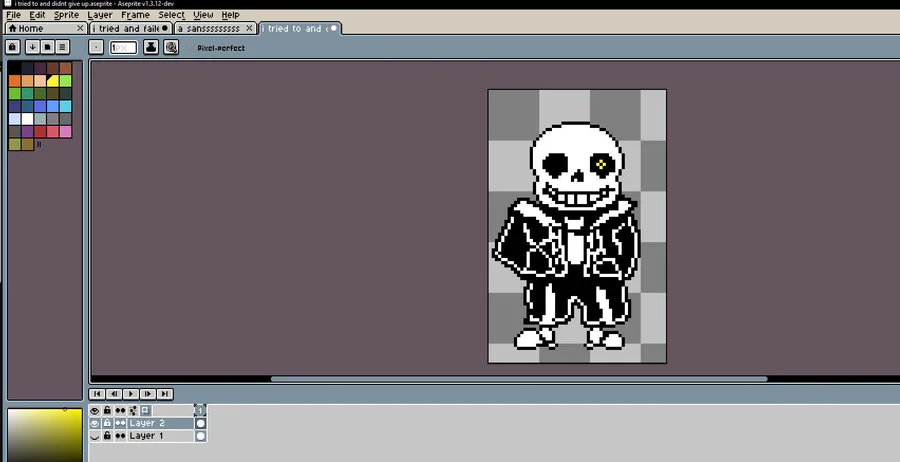Hide Layer 2 with its eye icon
Image resolution: width=900 pixels, height=462 pixels.
pos(95,423)
